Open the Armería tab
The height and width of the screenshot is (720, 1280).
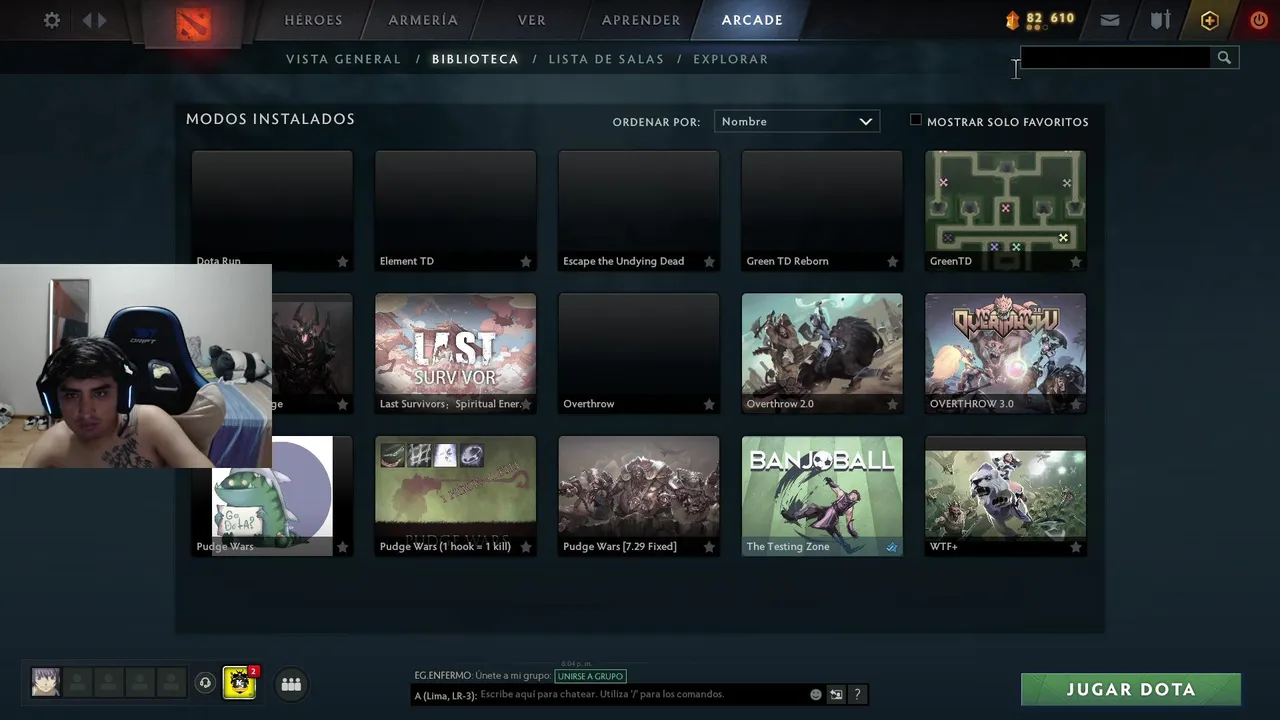423,20
